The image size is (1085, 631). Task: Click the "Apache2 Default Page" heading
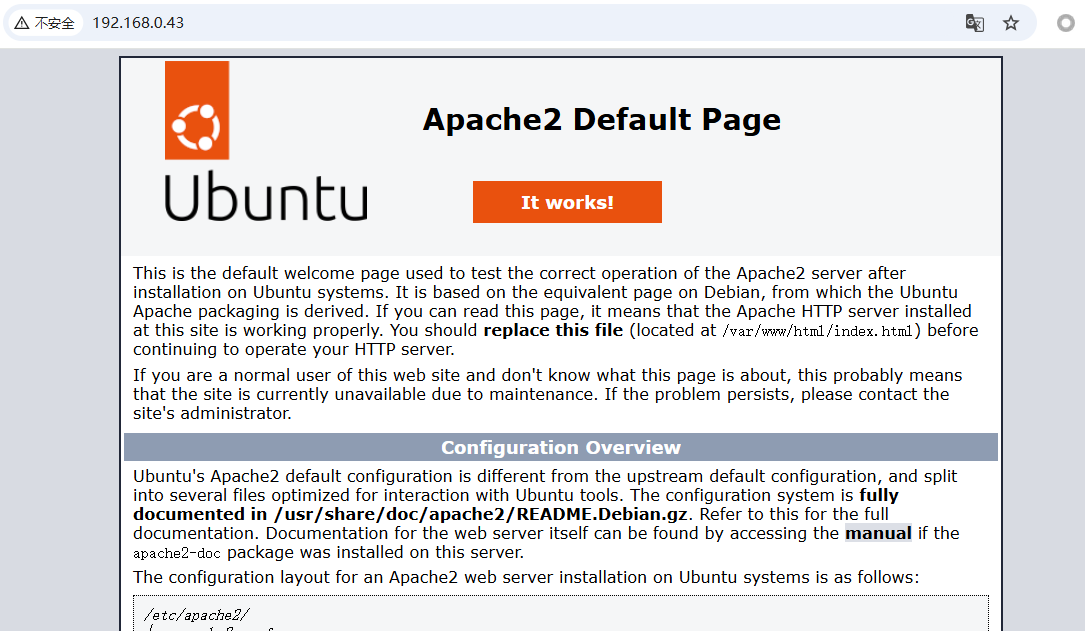[601, 119]
